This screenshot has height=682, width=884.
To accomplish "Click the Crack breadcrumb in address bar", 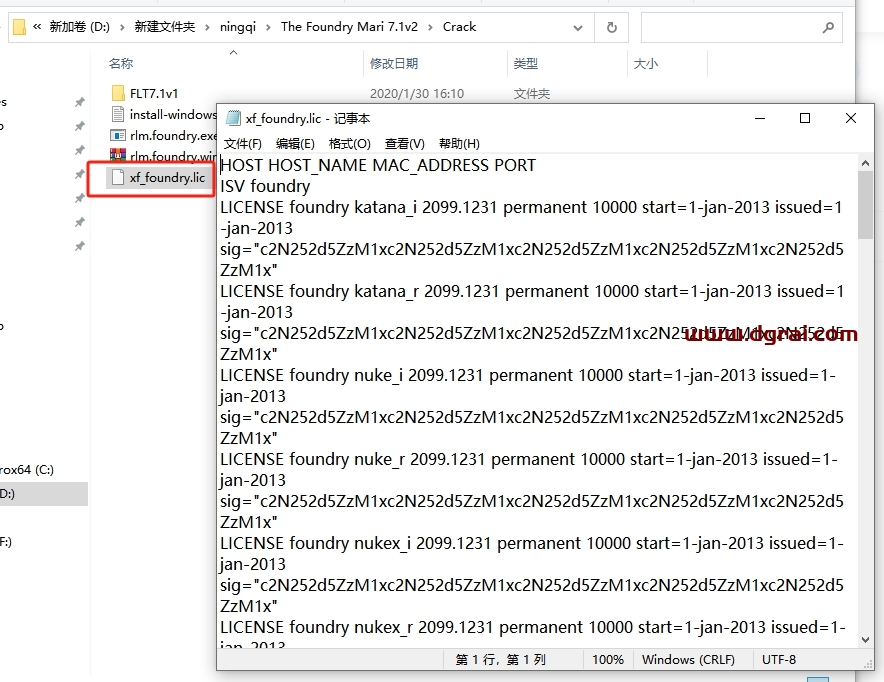I will coord(459,26).
